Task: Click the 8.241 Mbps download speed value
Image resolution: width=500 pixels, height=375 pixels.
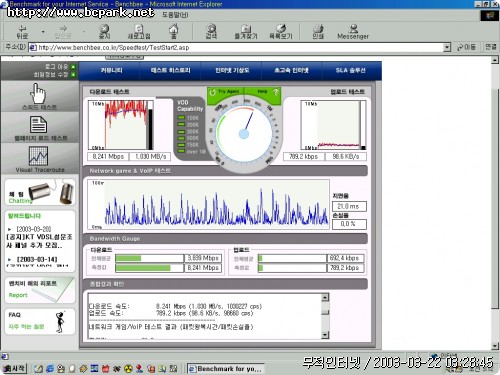Action: (108, 156)
